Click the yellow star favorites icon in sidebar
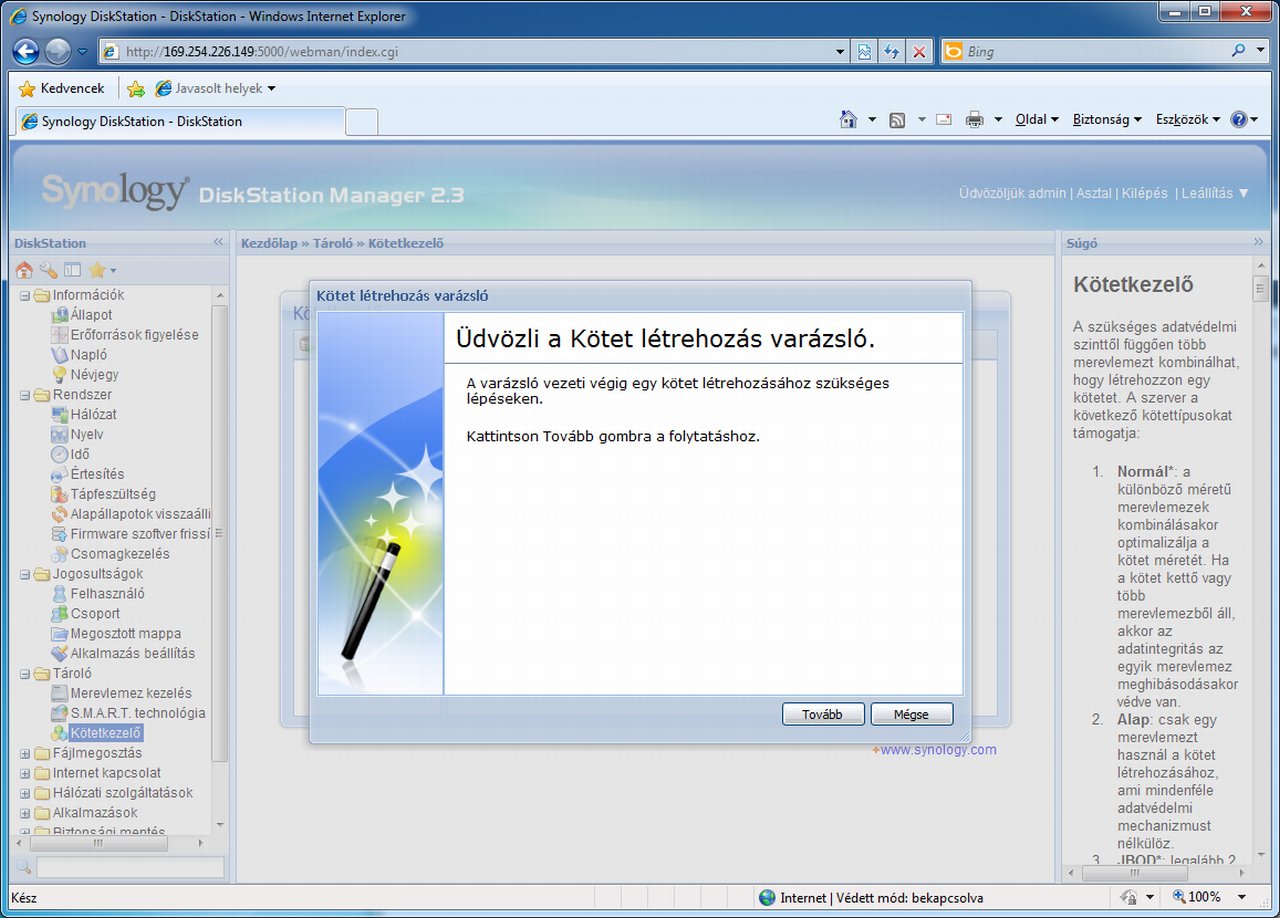The width and height of the screenshot is (1280, 918). click(97, 270)
